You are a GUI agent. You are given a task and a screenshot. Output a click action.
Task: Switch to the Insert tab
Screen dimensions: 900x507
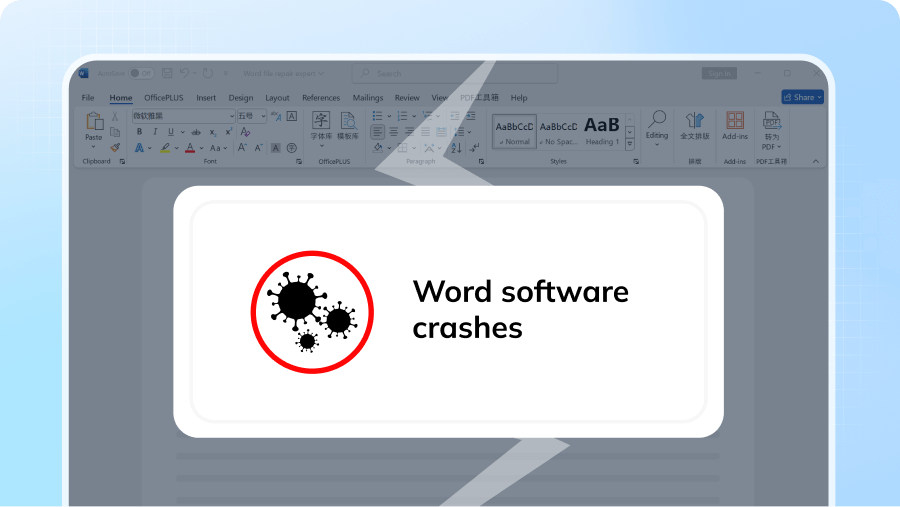click(x=206, y=98)
